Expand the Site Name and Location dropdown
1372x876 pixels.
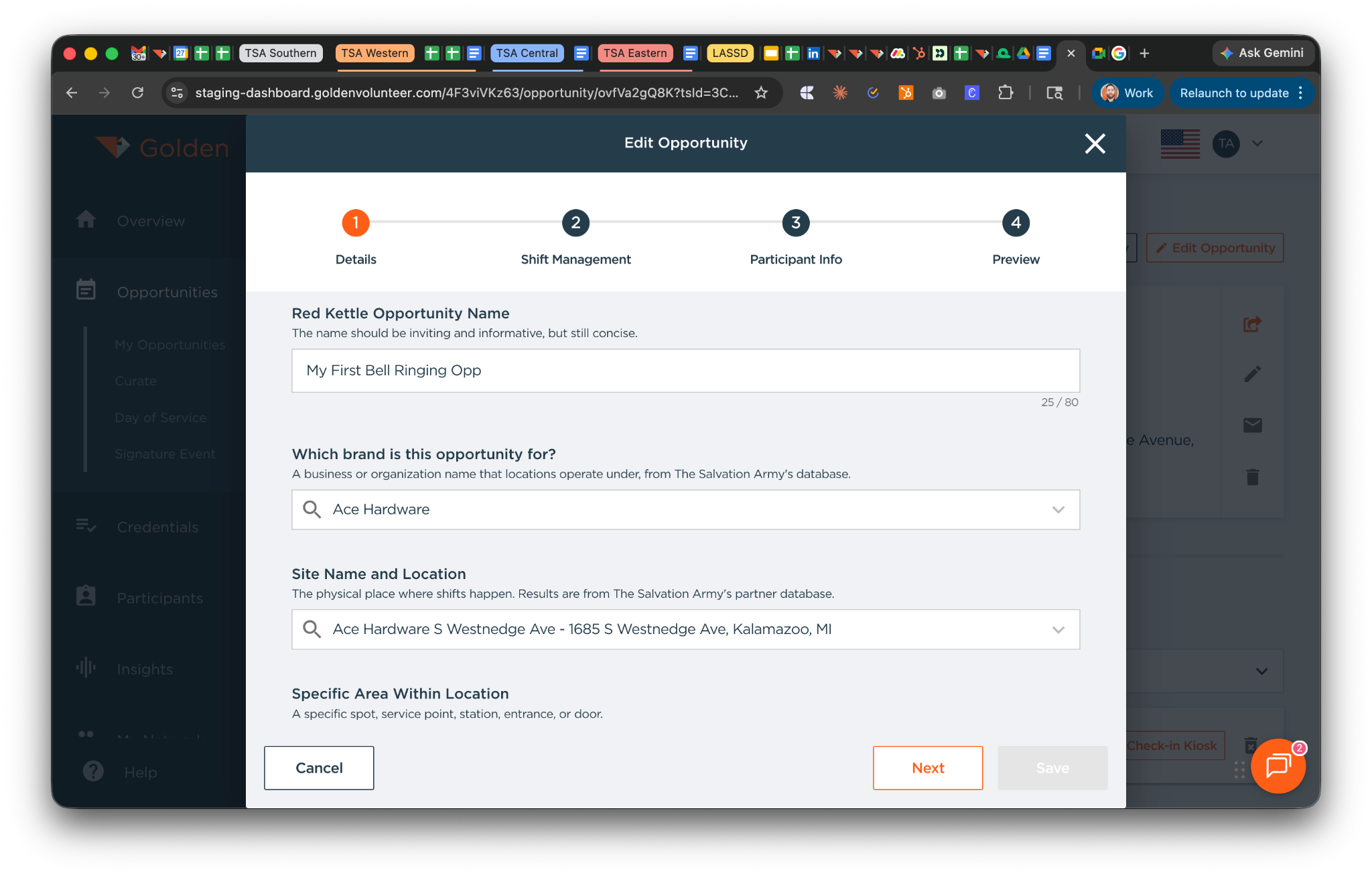1058,629
